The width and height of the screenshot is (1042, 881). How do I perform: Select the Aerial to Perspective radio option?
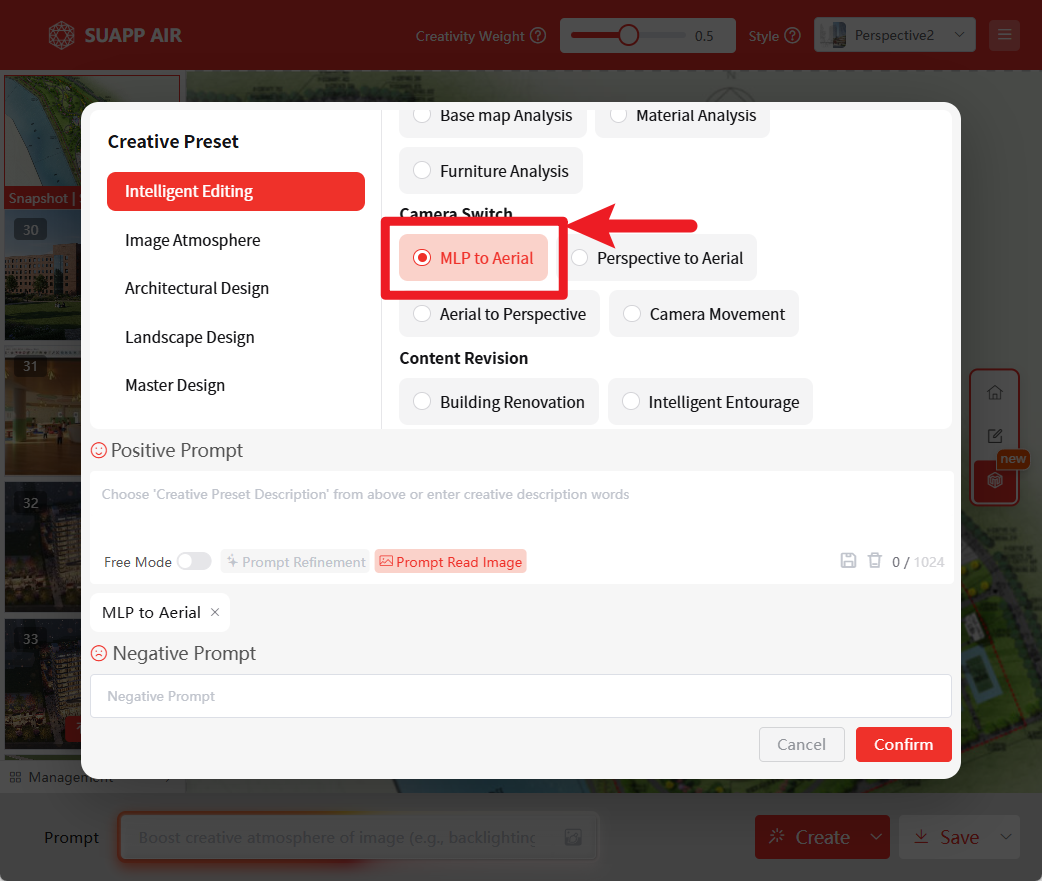(422, 314)
